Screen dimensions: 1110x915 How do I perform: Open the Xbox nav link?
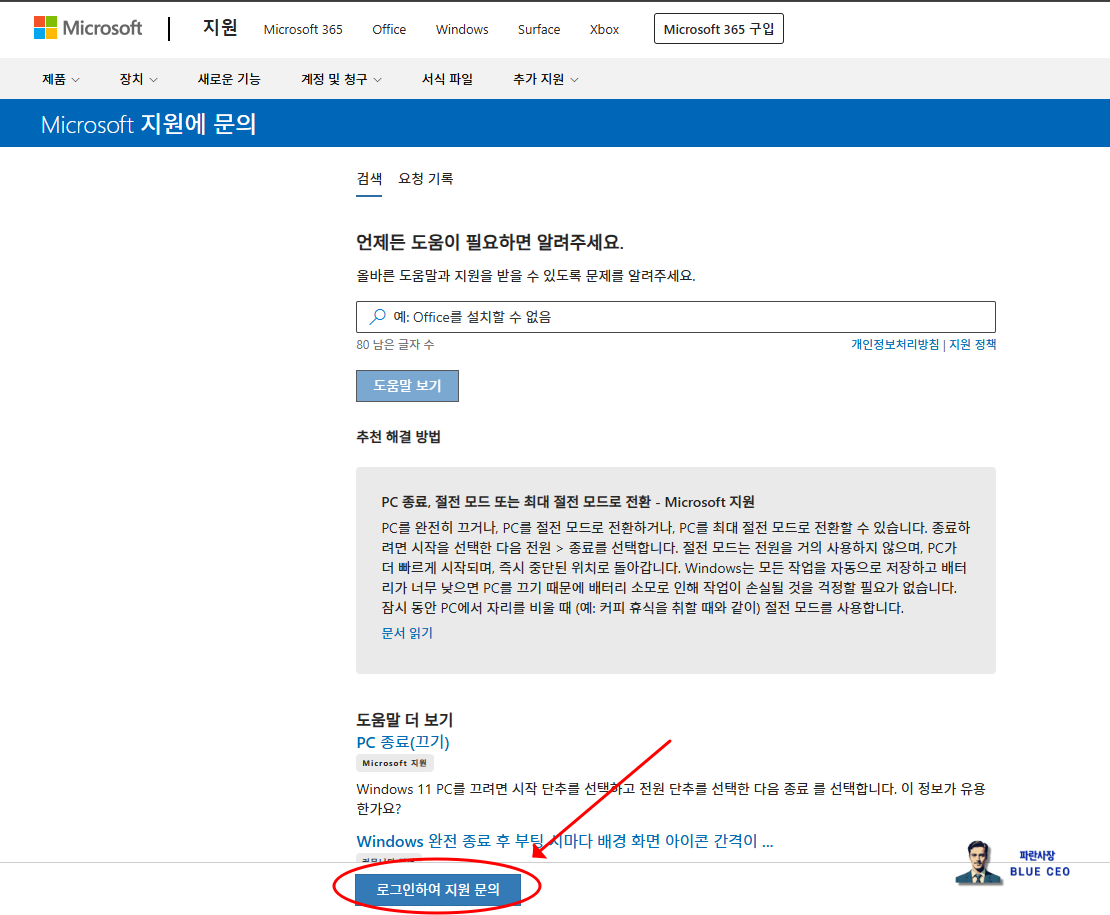[x=605, y=29]
